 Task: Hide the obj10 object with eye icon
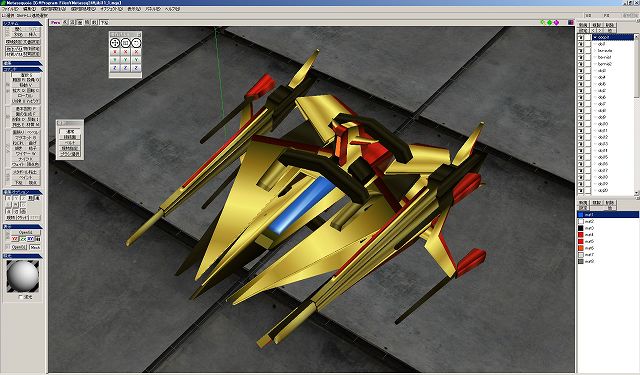581,124
